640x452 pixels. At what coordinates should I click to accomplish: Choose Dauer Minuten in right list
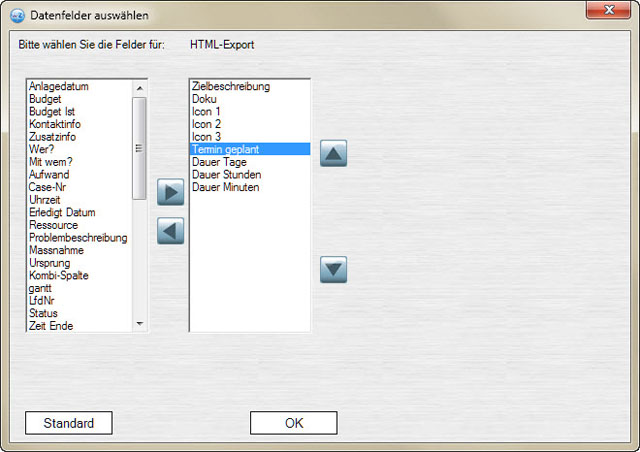[226, 187]
